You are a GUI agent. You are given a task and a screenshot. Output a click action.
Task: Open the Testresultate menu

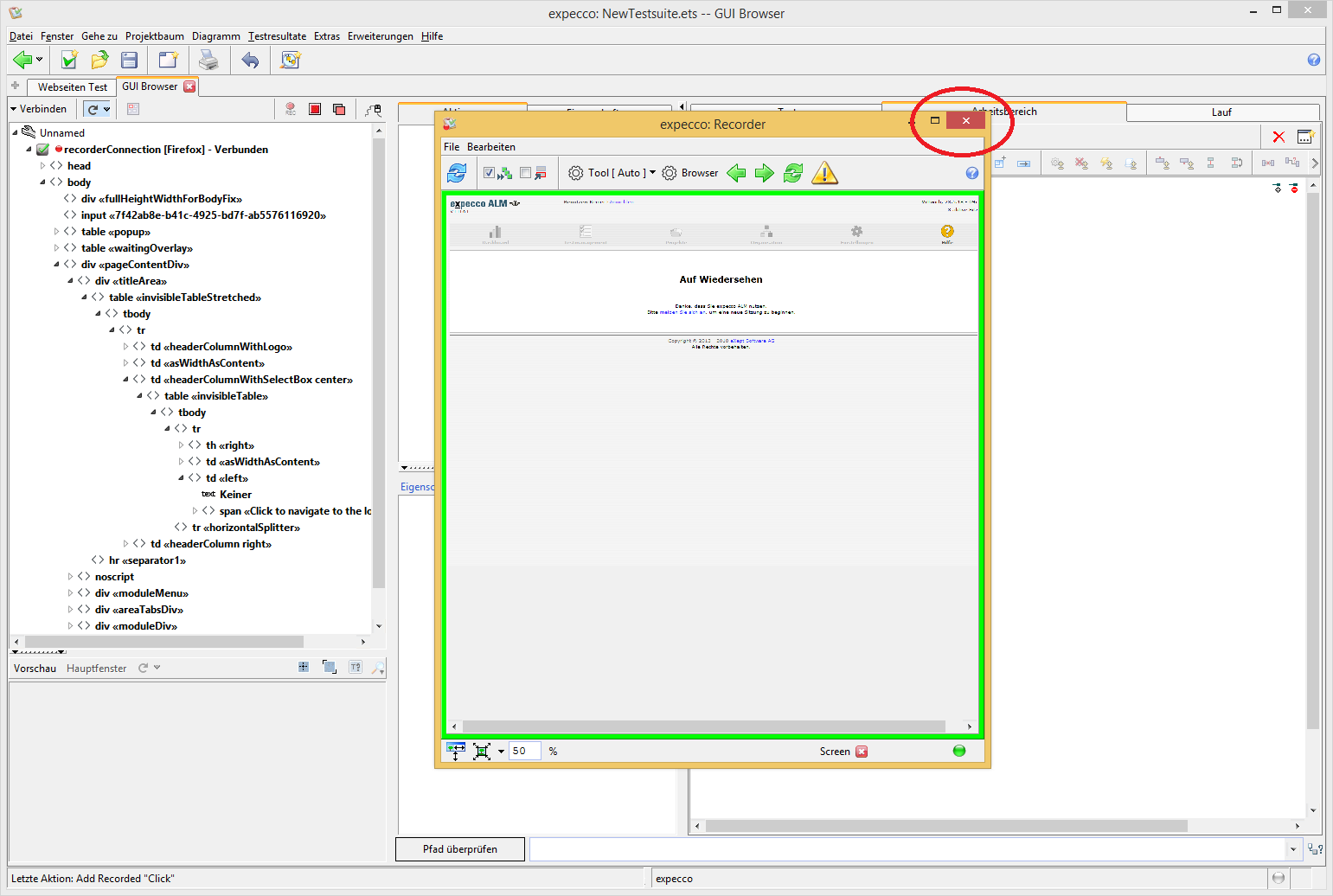click(277, 36)
